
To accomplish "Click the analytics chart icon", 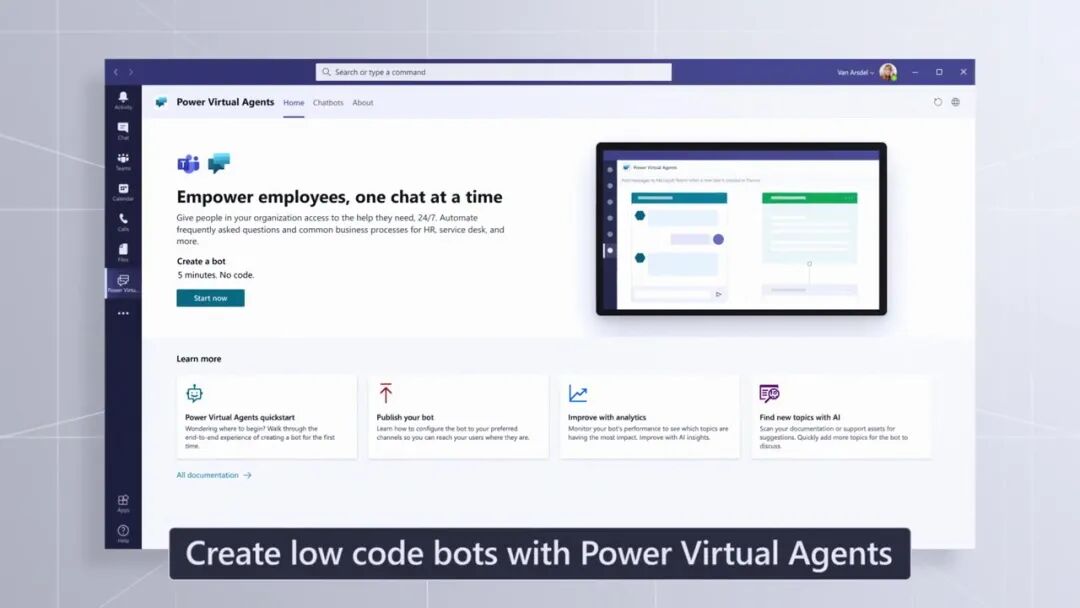I will tap(578, 393).
